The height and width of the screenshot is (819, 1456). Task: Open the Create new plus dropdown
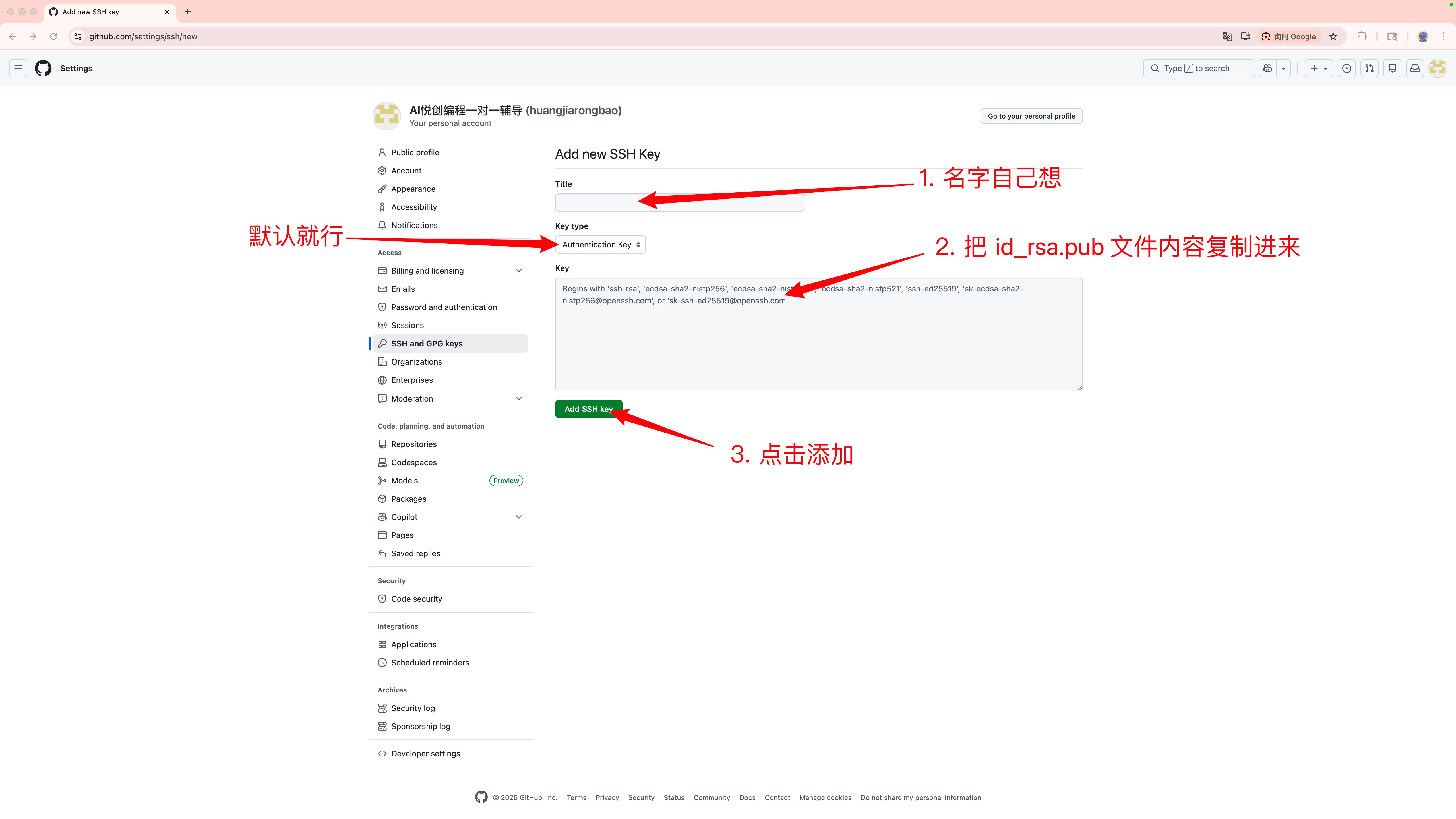[1319, 68]
